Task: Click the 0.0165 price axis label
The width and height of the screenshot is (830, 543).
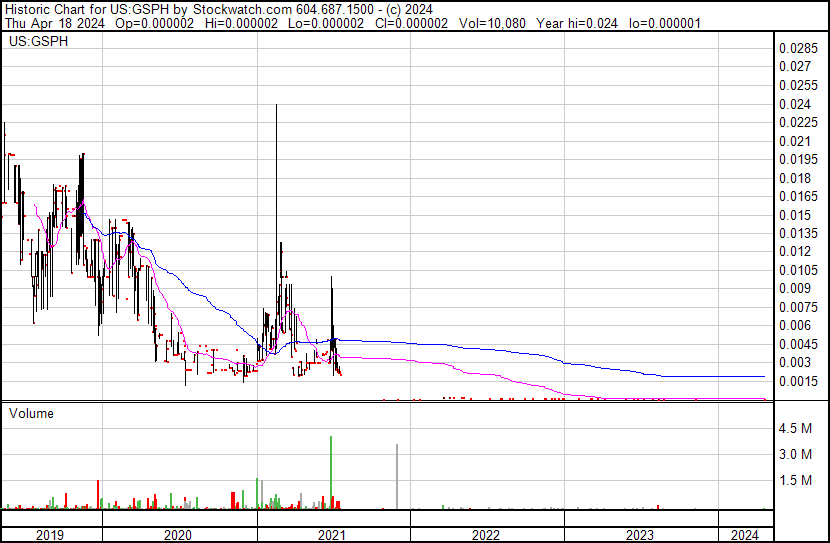Action: (x=798, y=196)
